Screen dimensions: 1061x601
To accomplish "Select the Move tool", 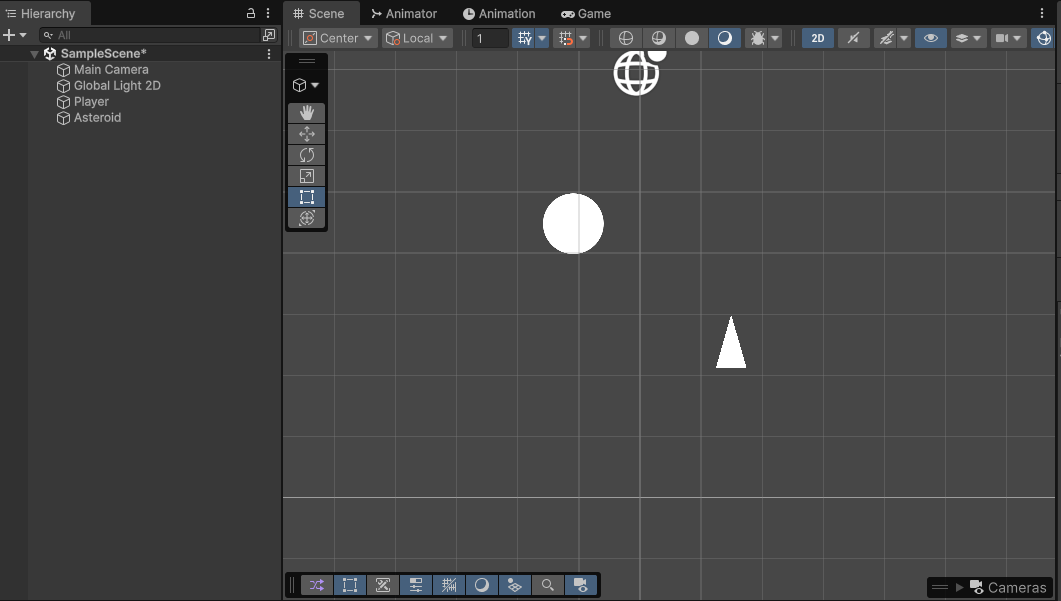I will click(307, 134).
